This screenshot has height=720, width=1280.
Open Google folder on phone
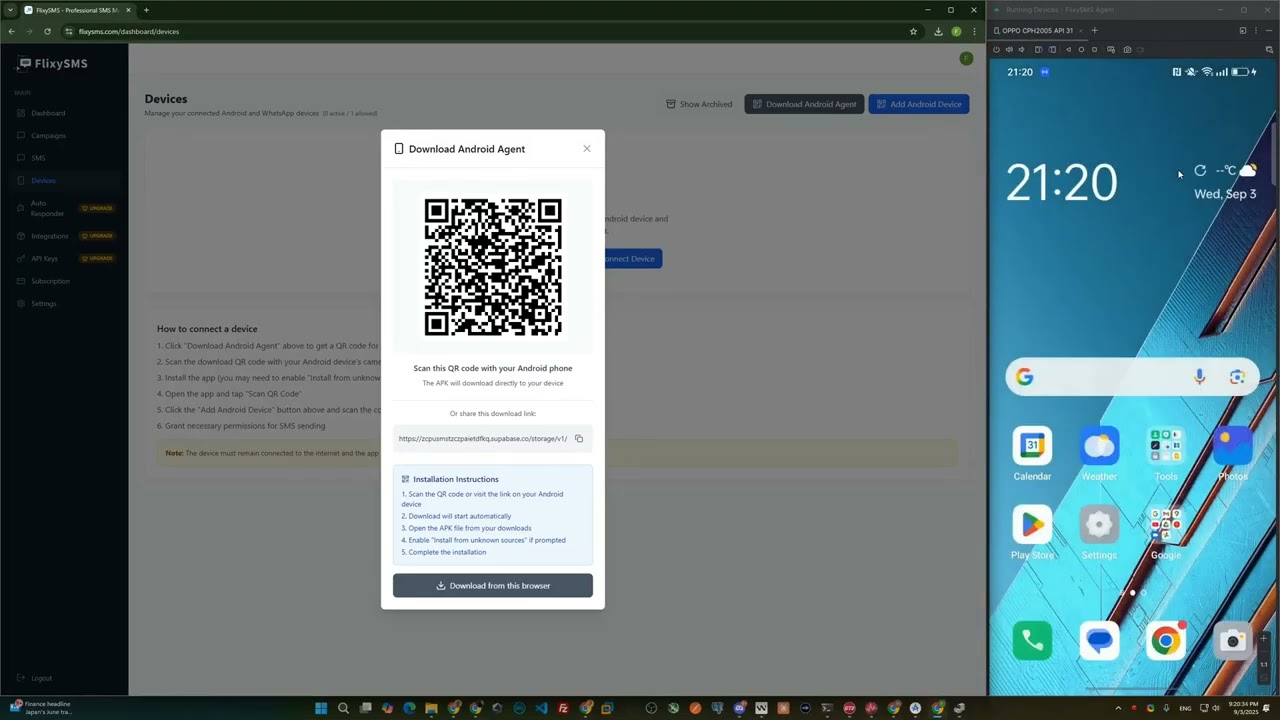pos(1166,533)
